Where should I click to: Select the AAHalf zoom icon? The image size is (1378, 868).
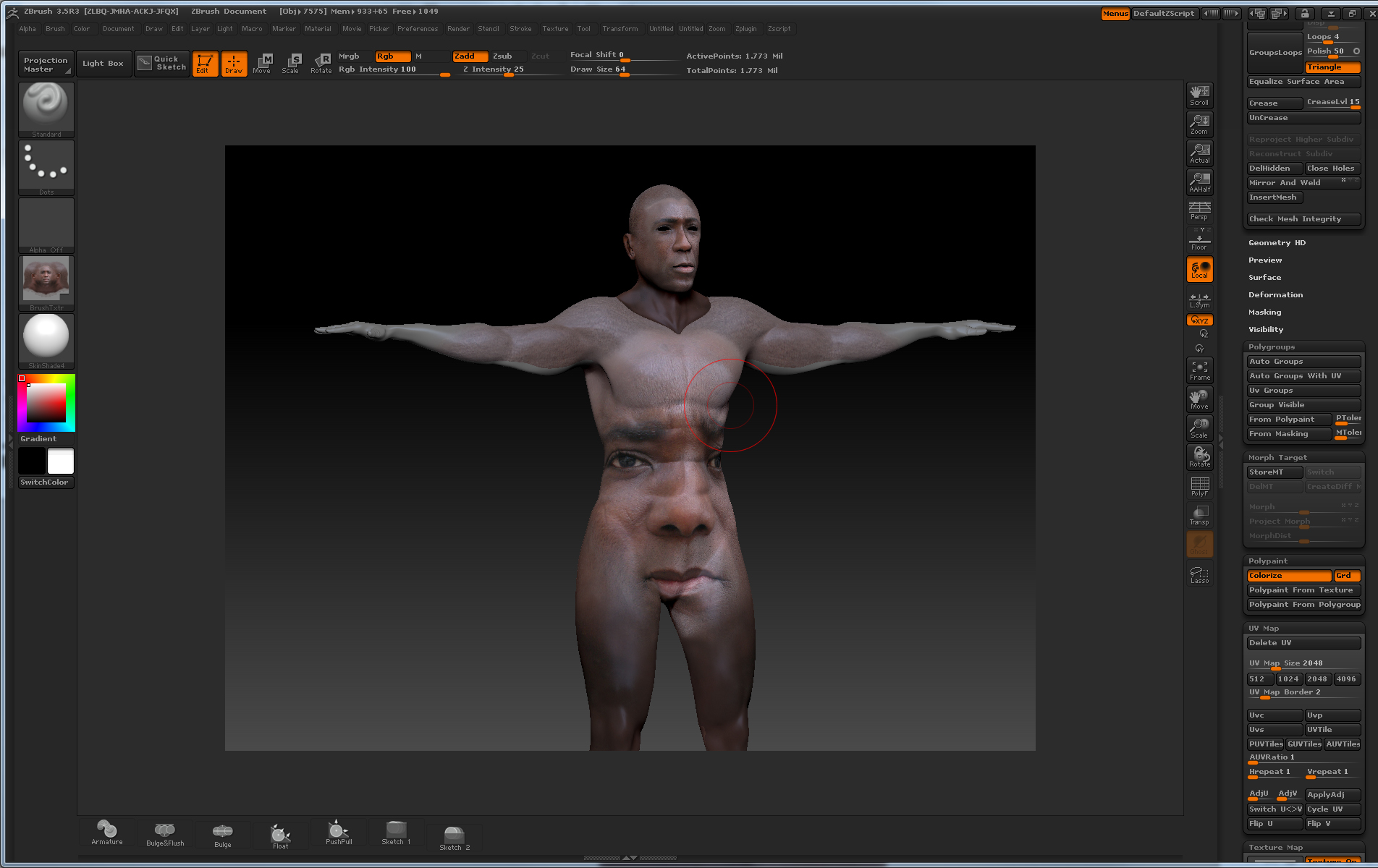[x=1199, y=182]
